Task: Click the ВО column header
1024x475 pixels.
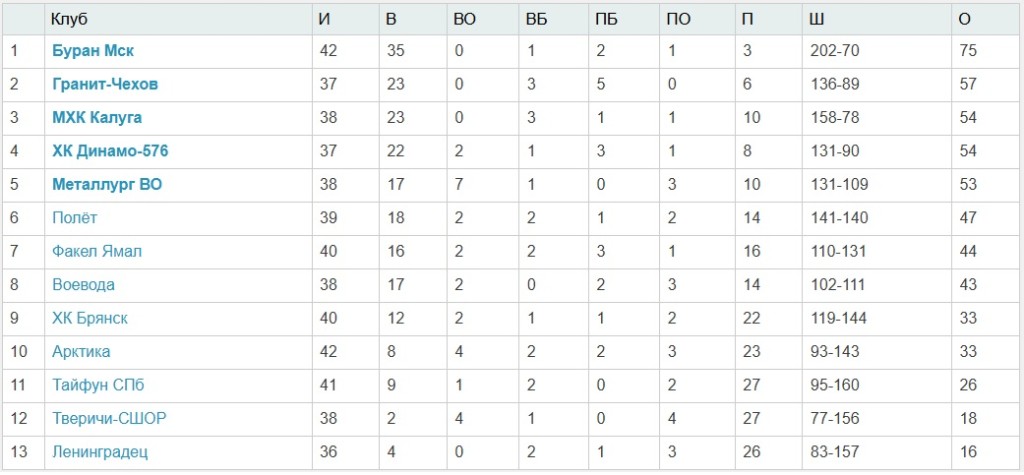Action: point(464,18)
